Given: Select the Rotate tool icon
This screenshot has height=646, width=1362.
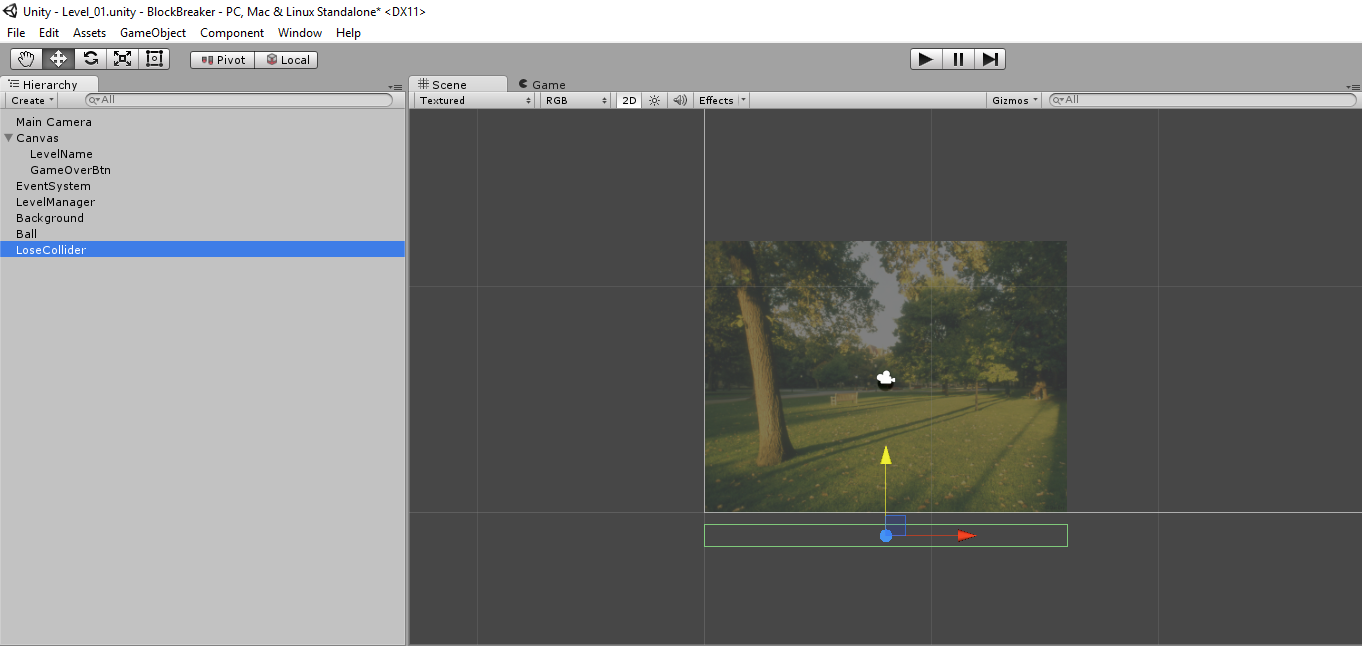Looking at the screenshot, I should click(x=90, y=59).
